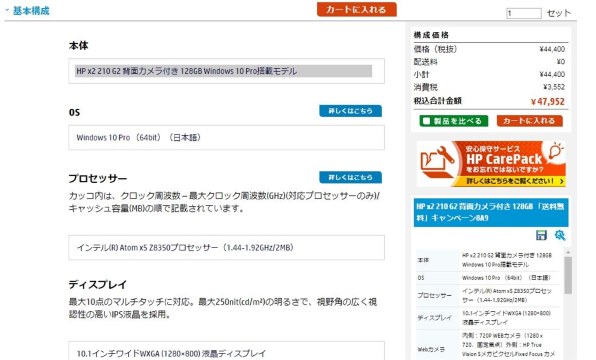Open 詳しくはこちら for プロセッサー

(350, 177)
